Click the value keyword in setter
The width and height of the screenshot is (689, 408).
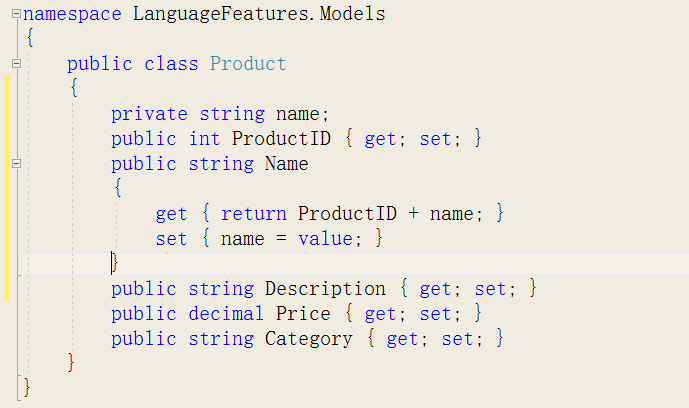[x=325, y=239]
